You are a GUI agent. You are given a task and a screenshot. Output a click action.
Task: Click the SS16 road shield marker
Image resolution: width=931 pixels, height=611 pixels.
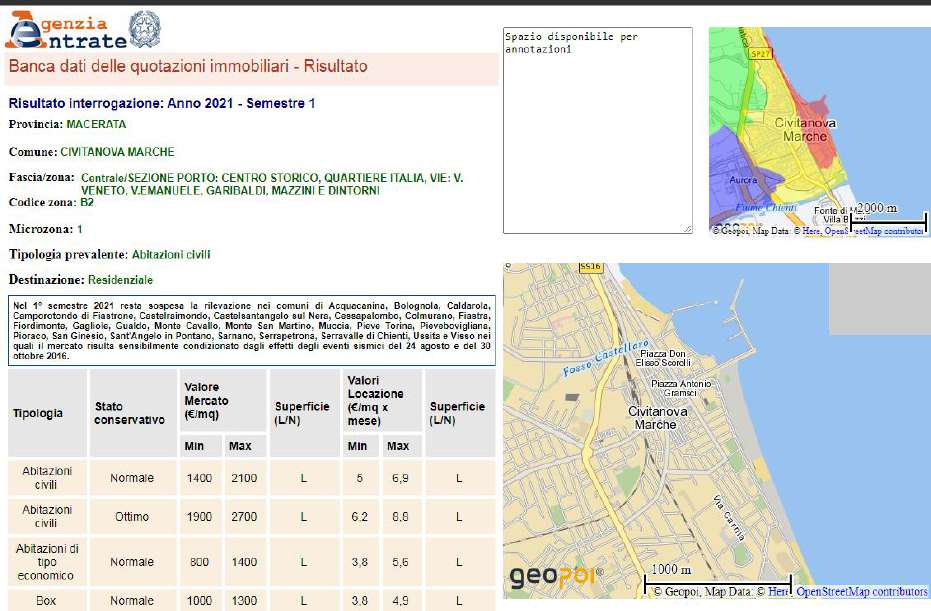[x=591, y=267]
